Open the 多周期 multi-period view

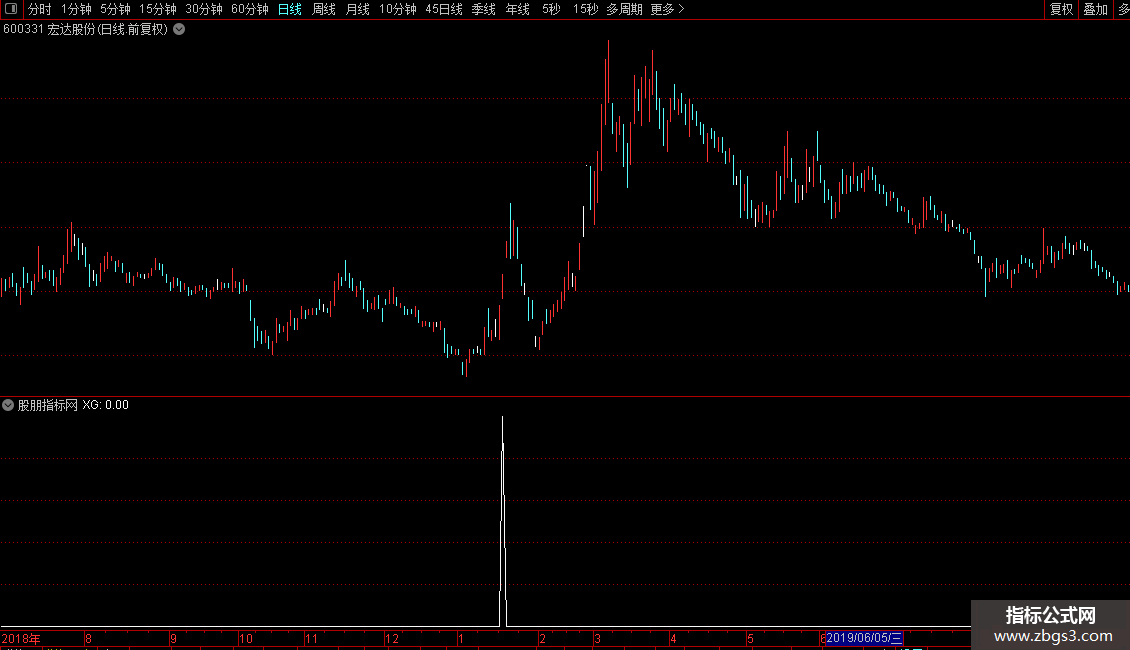[x=624, y=9]
